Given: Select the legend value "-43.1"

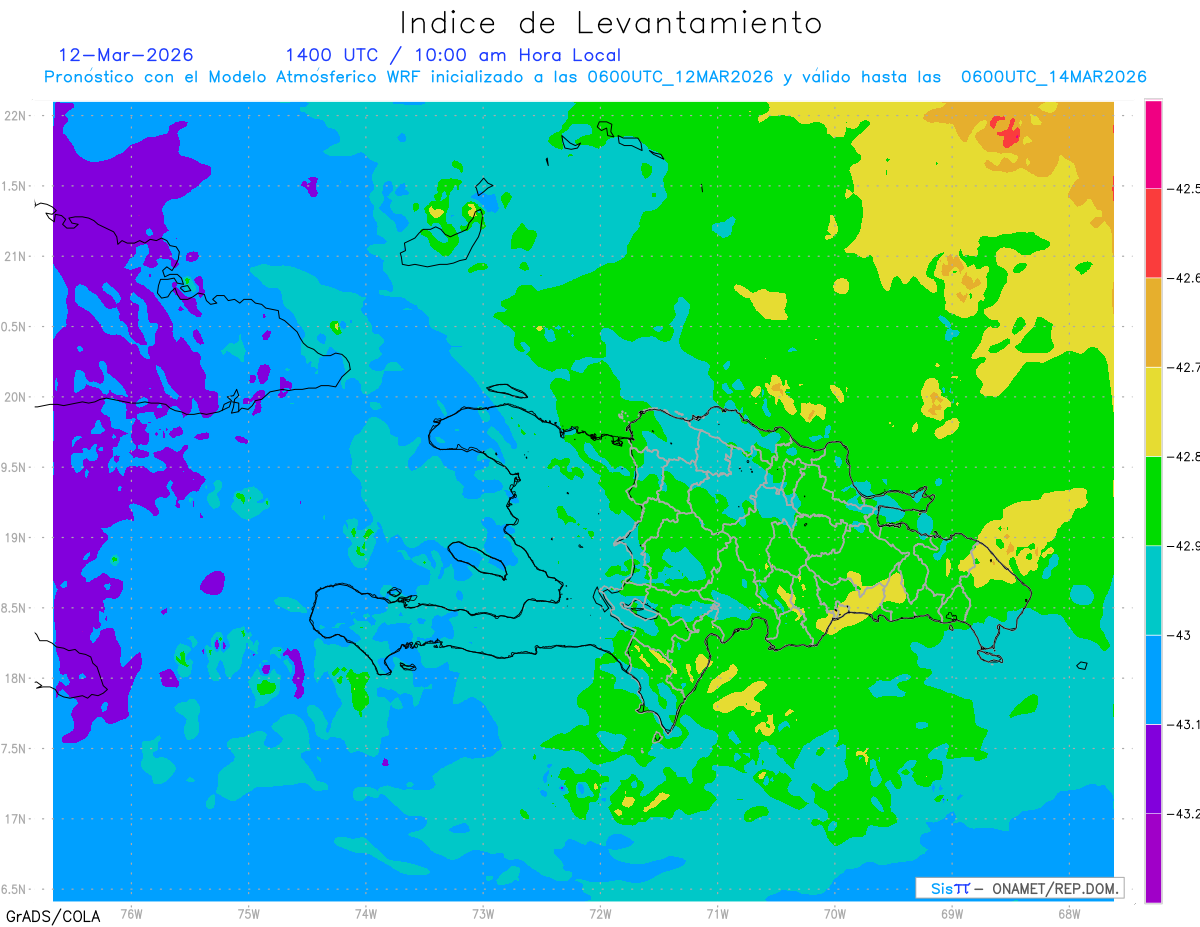Looking at the screenshot, I should coord(1182,724).
